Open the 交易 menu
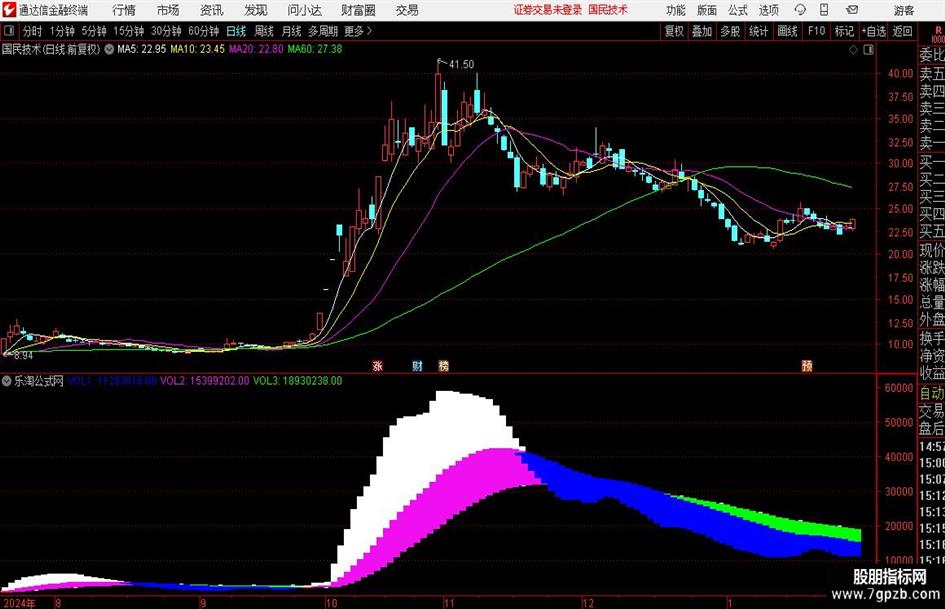This screenshot has height=609, width=945. tap(407, 10)
